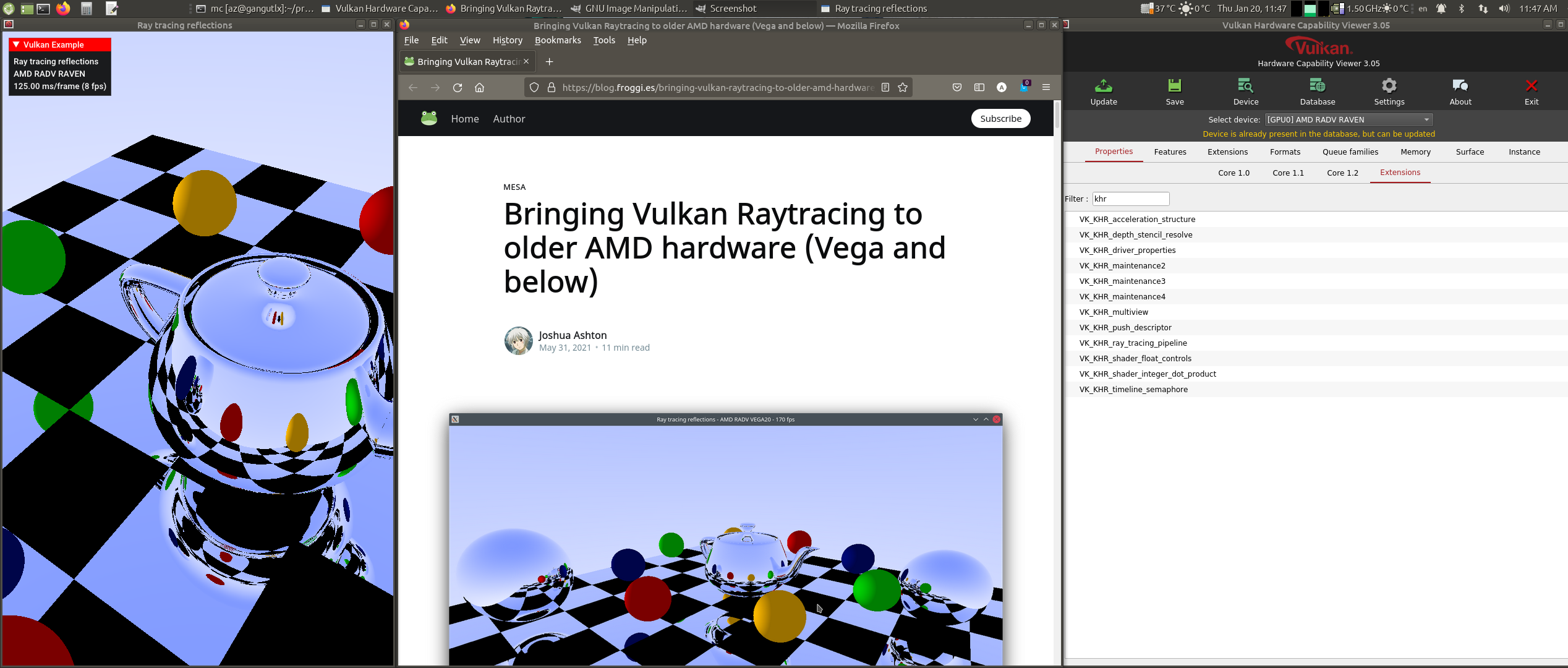This screenshot has width=1568, height=668.
Task: Open the History menu in Firefox
Action: click(508, 40)
